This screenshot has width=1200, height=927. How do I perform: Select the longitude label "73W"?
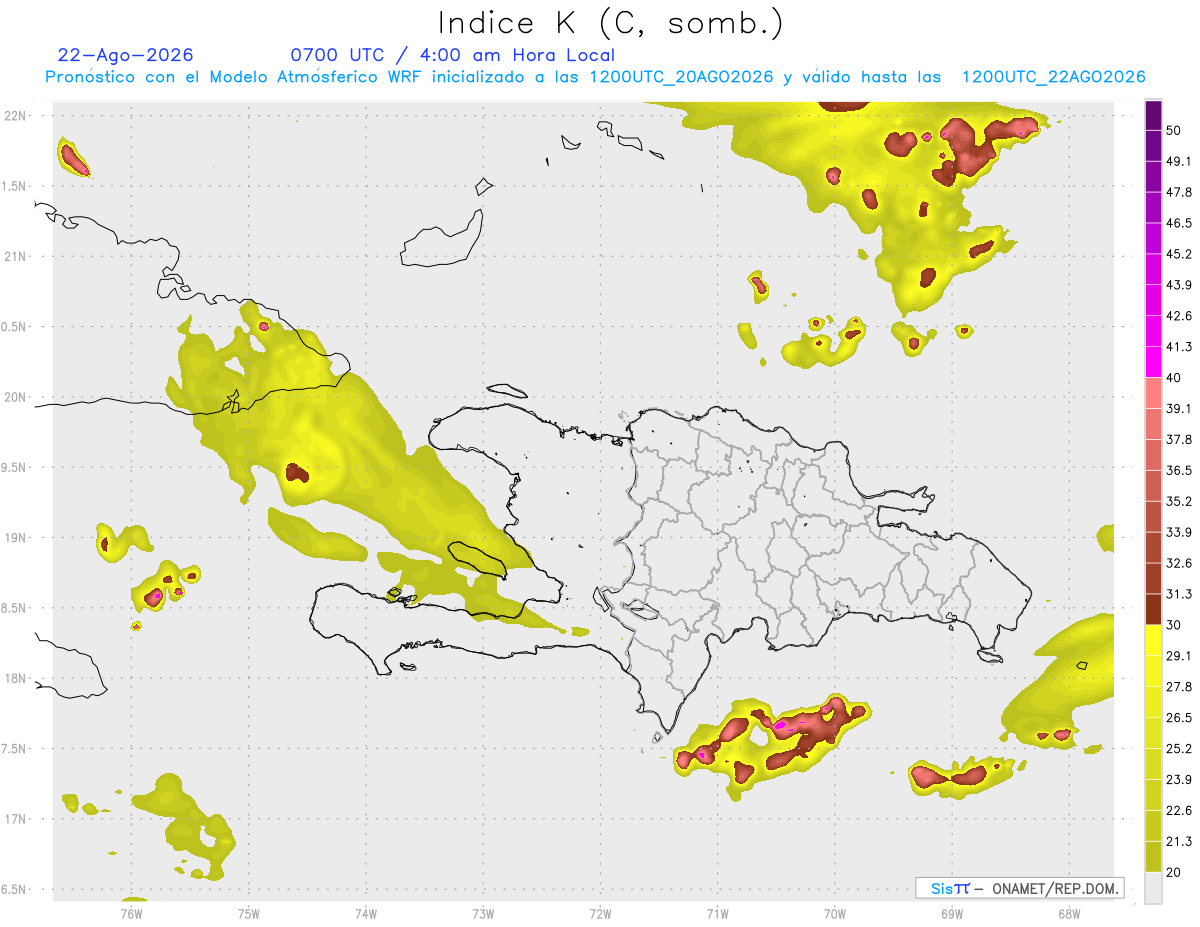pos(483,914)
